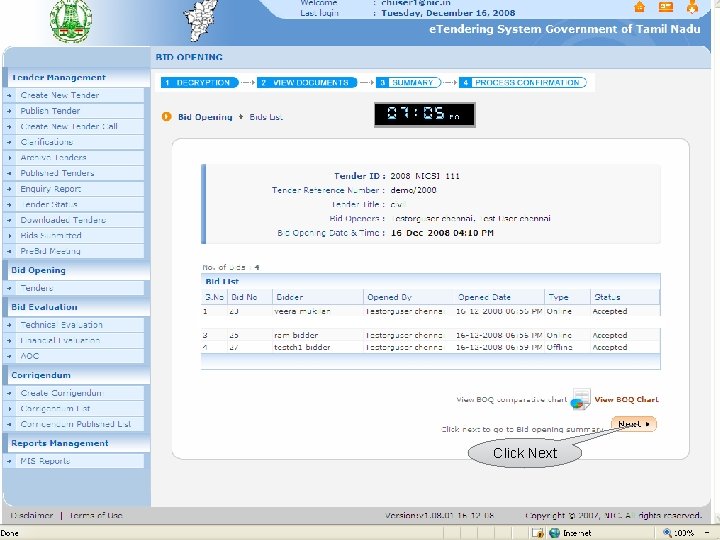Open Downloaded Tenders menu item

(x=63, y=220)
